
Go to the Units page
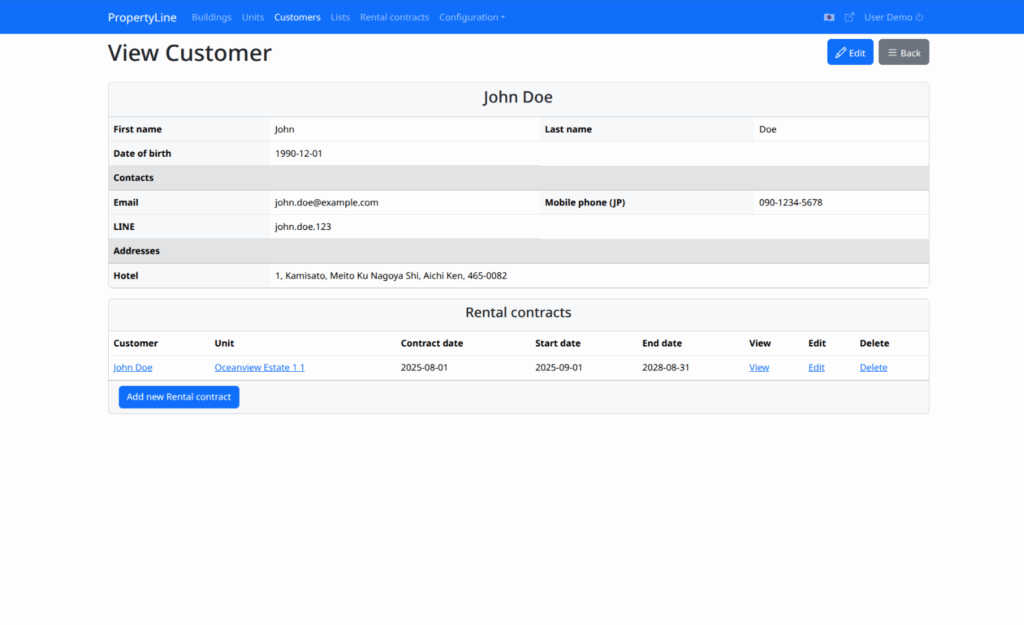[253, 17]
